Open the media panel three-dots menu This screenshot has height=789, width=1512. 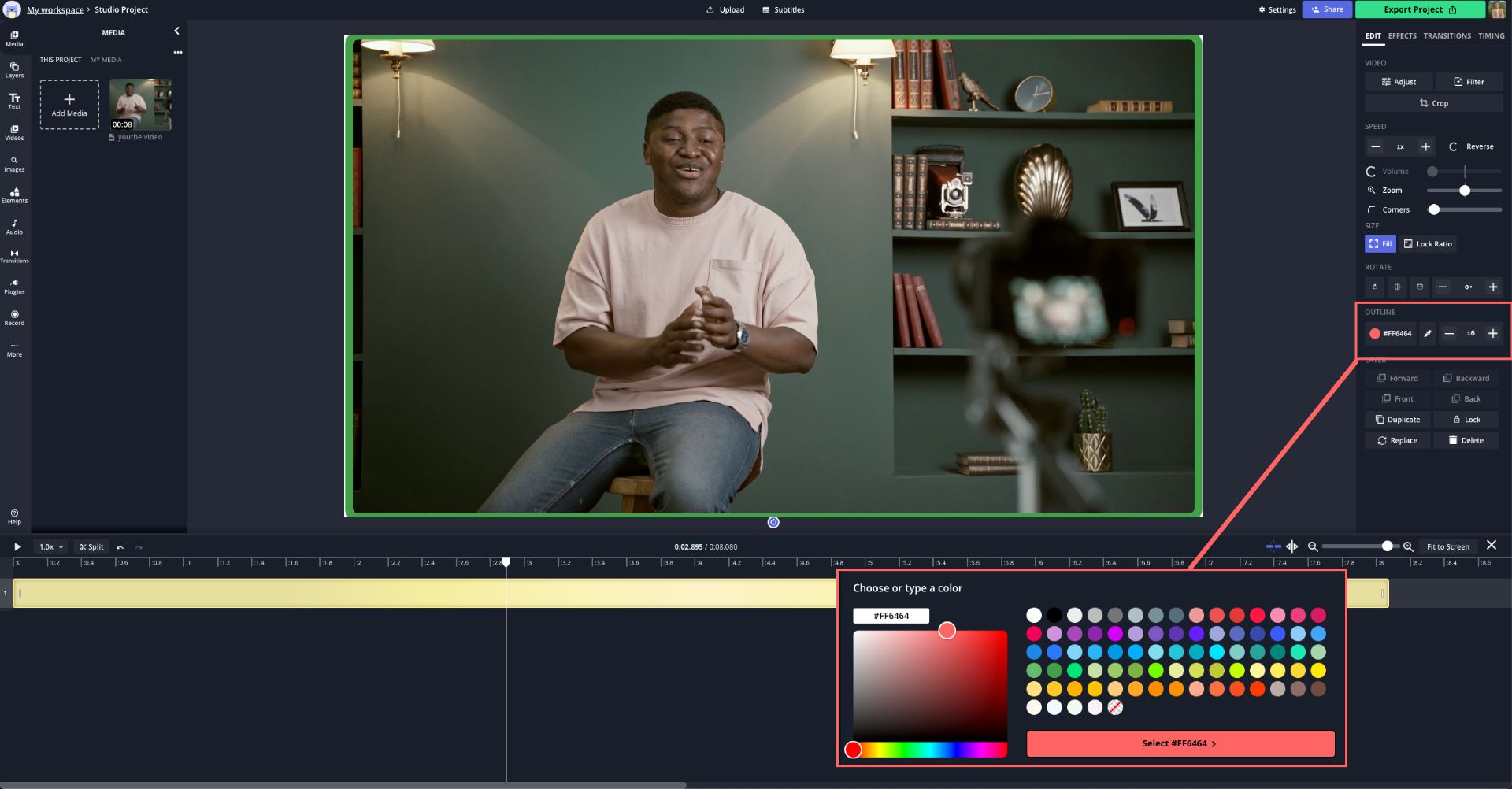click(x=178, y=53)
